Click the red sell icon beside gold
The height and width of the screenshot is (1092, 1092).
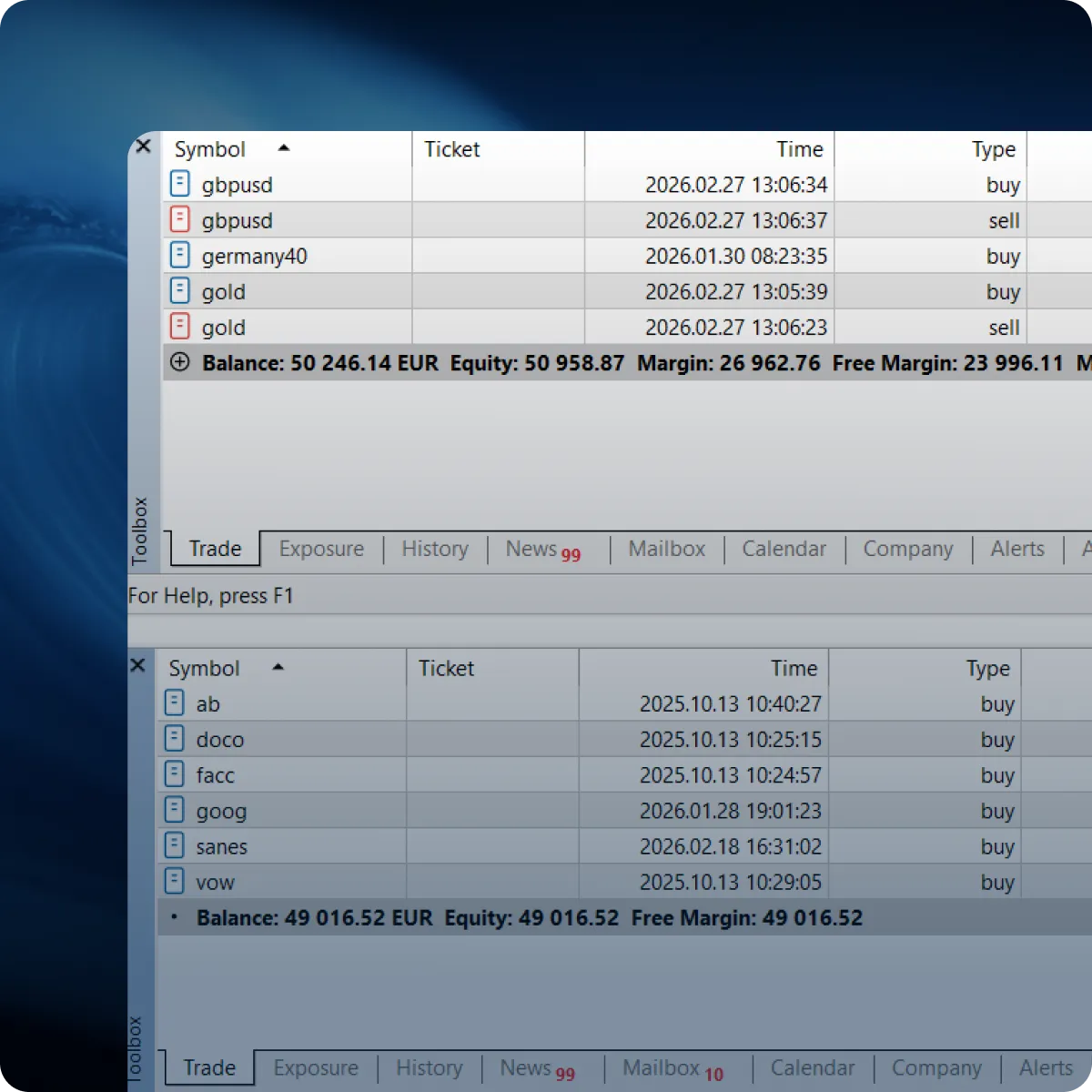pyautogui.click(x=180, y=327)
